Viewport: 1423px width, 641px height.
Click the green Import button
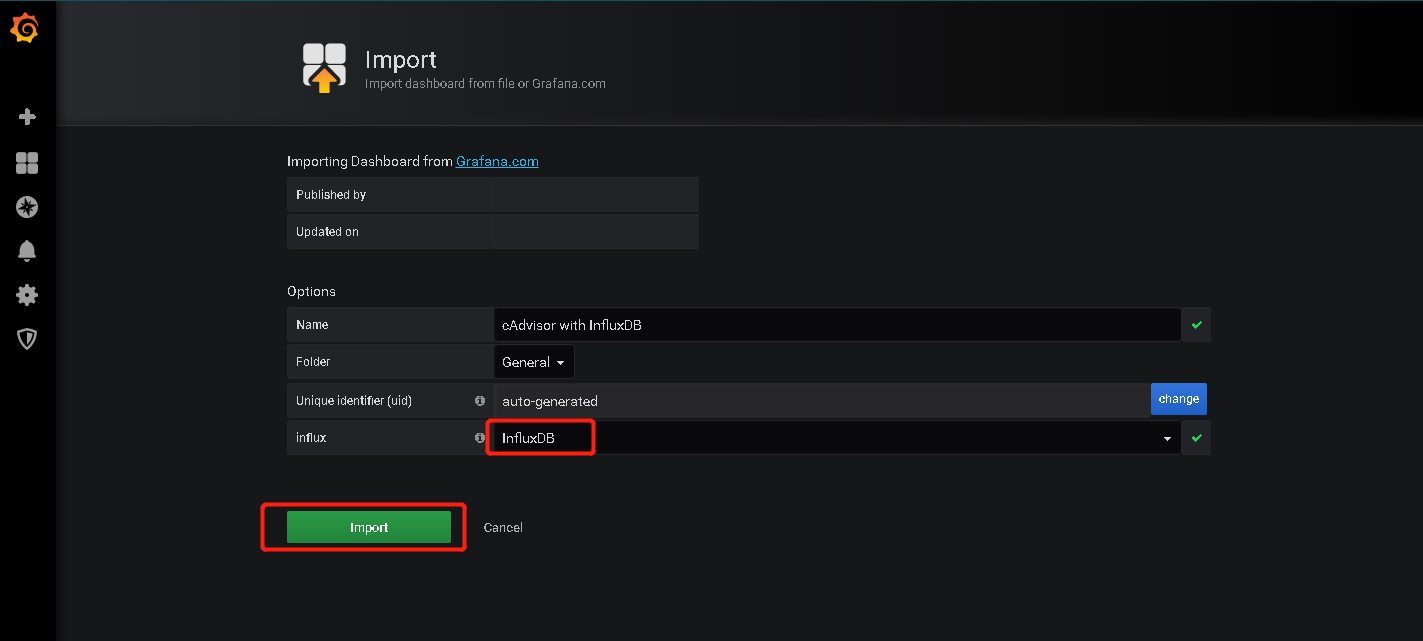pyautogui.click(x=369, y=527)
